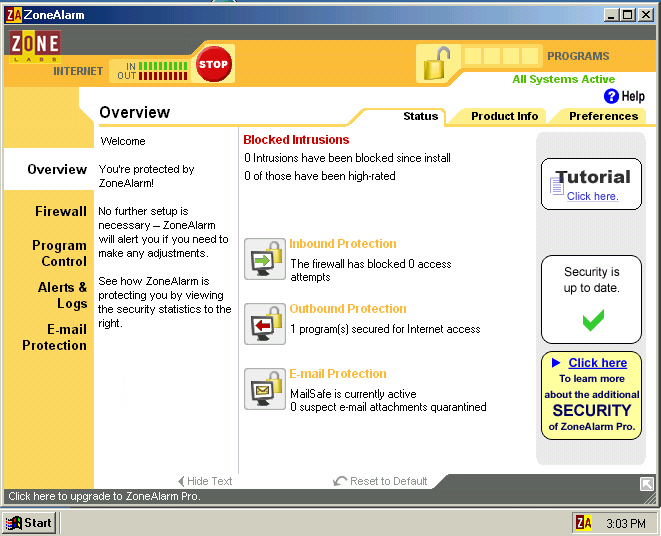The width and height of the screenshot is (661, 536).
Task: Click the red STOP button
Action: click(x=213, y=64)
